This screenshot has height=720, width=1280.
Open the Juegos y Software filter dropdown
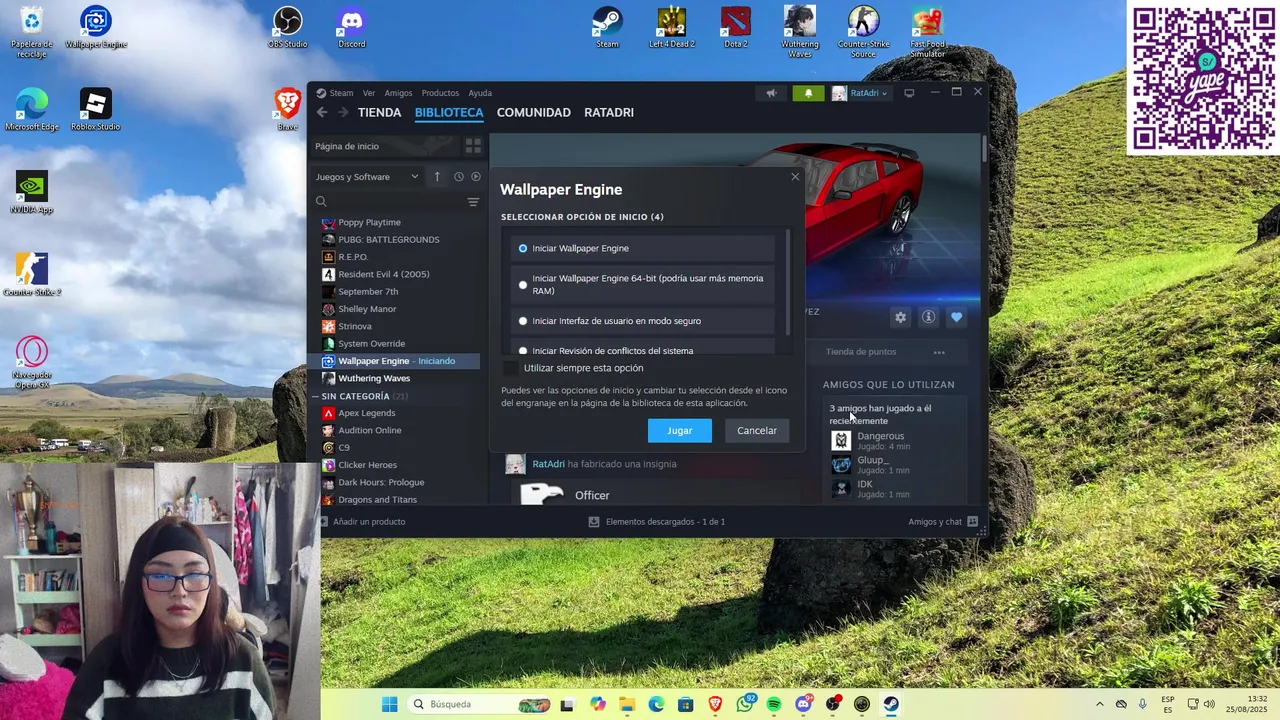point(367,177)
